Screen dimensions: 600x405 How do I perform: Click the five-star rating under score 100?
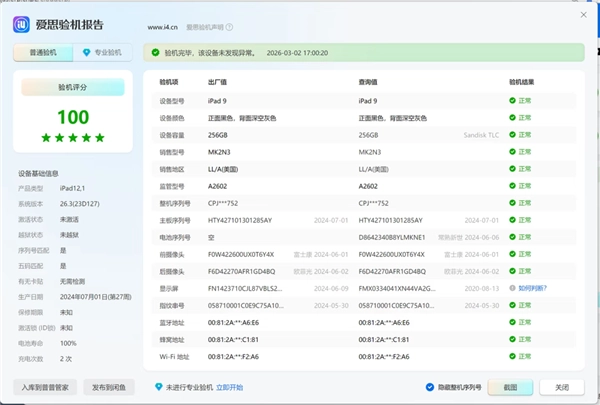tap(72, 137)
